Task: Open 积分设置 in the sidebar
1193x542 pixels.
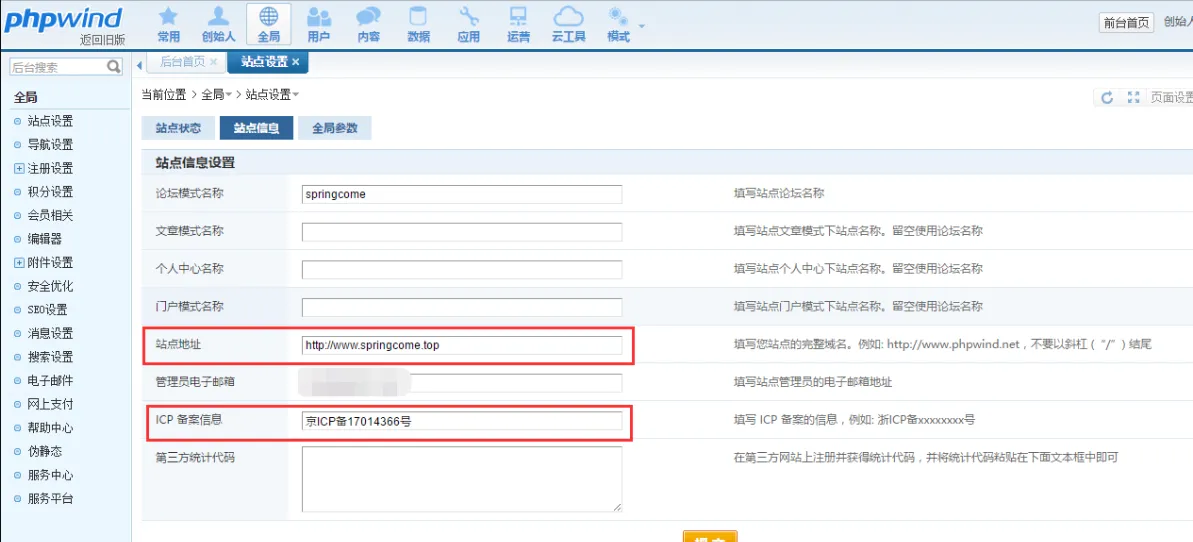Action: (x=50, y=192)
